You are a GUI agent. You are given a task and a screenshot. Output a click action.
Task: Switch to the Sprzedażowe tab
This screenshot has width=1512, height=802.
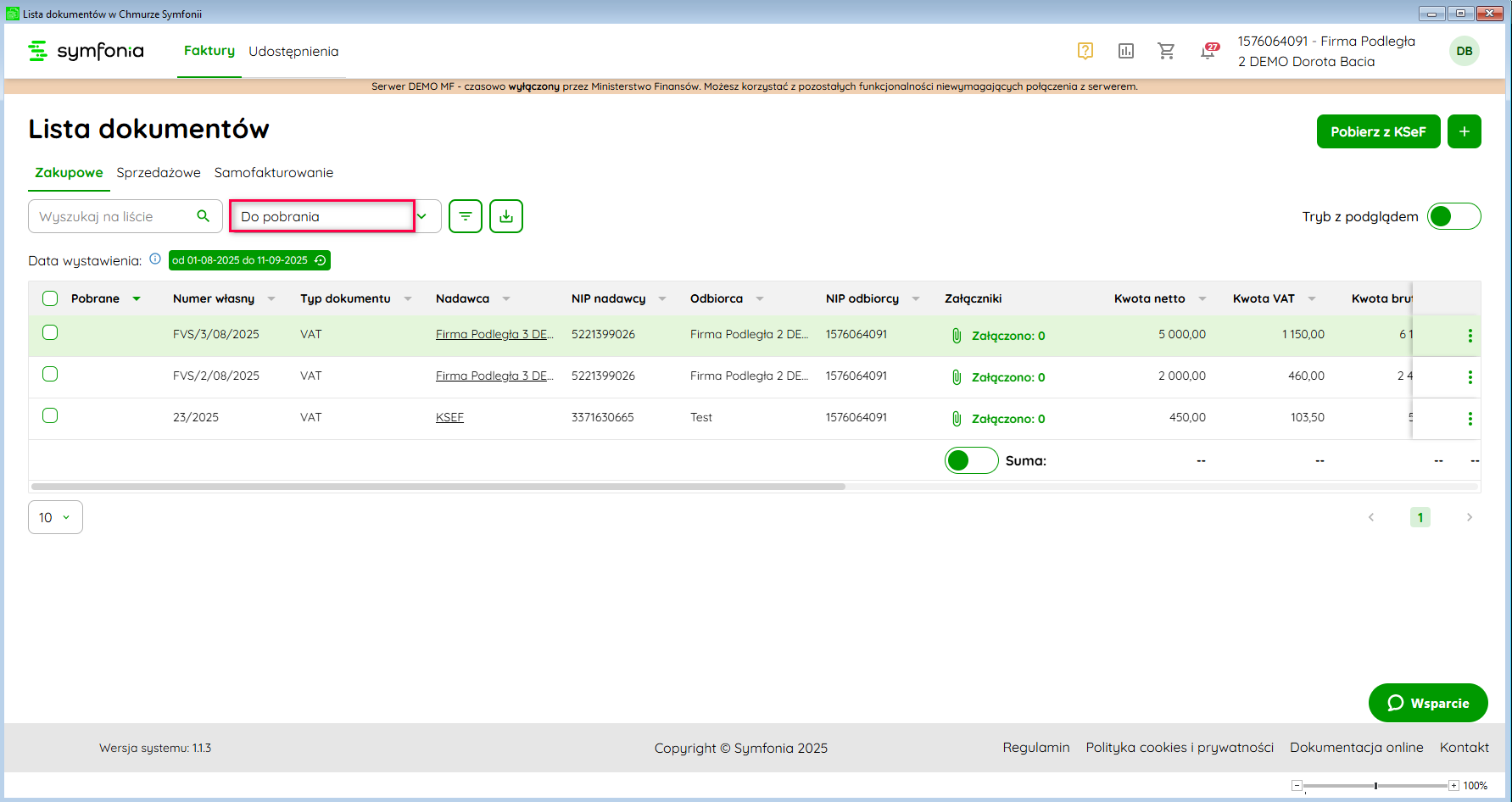coord(159,172)
